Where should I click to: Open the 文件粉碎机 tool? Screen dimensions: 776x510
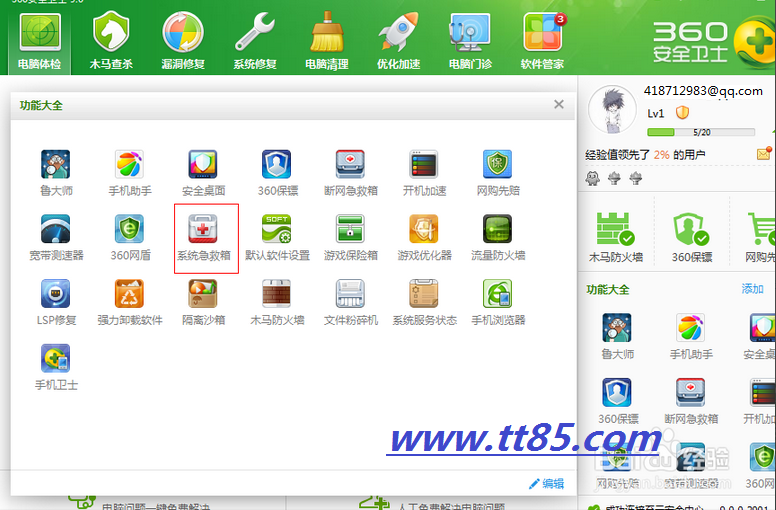(350, 301)
